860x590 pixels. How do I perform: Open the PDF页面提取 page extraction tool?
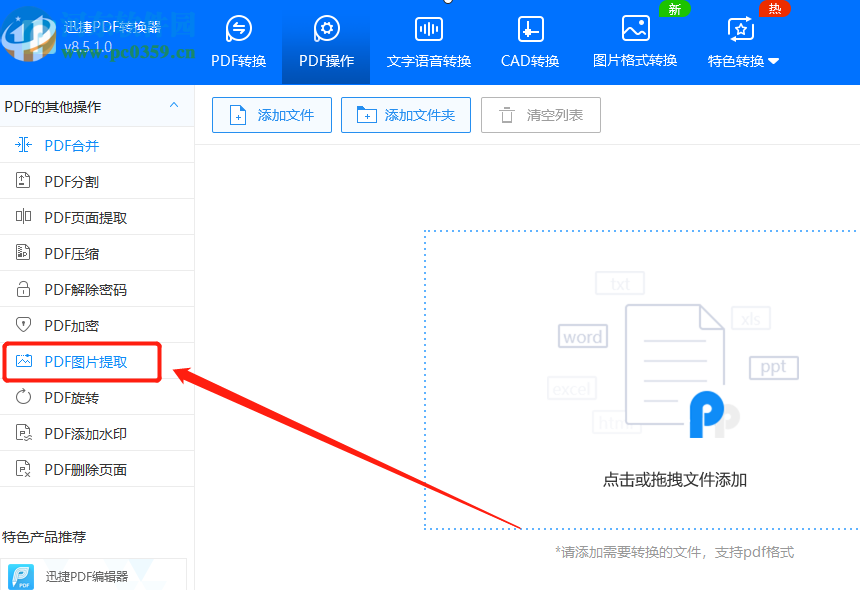point(70,217)
